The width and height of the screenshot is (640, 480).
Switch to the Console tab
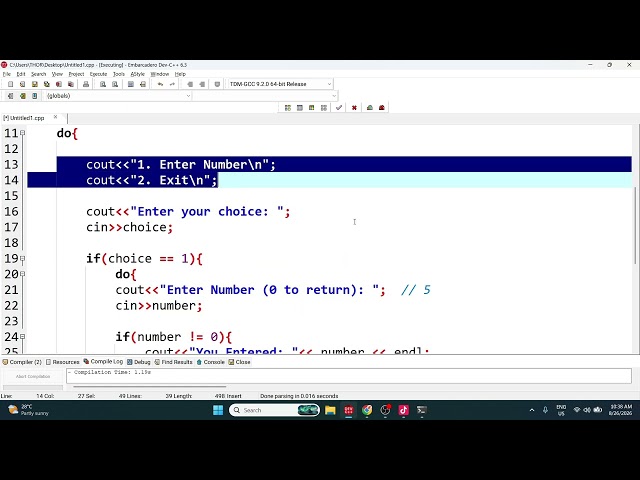[x=211, y=362]
